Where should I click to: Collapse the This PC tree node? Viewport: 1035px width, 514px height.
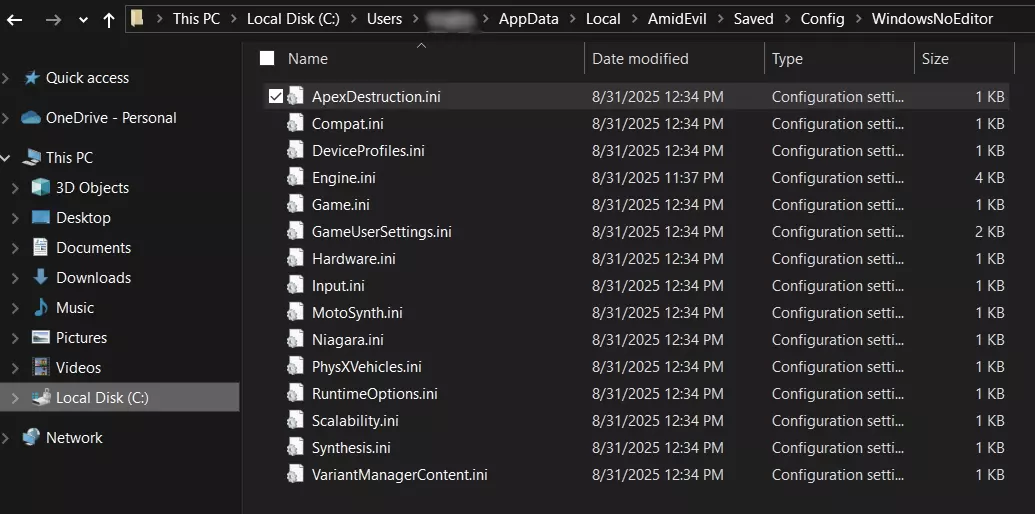(7, 157)
